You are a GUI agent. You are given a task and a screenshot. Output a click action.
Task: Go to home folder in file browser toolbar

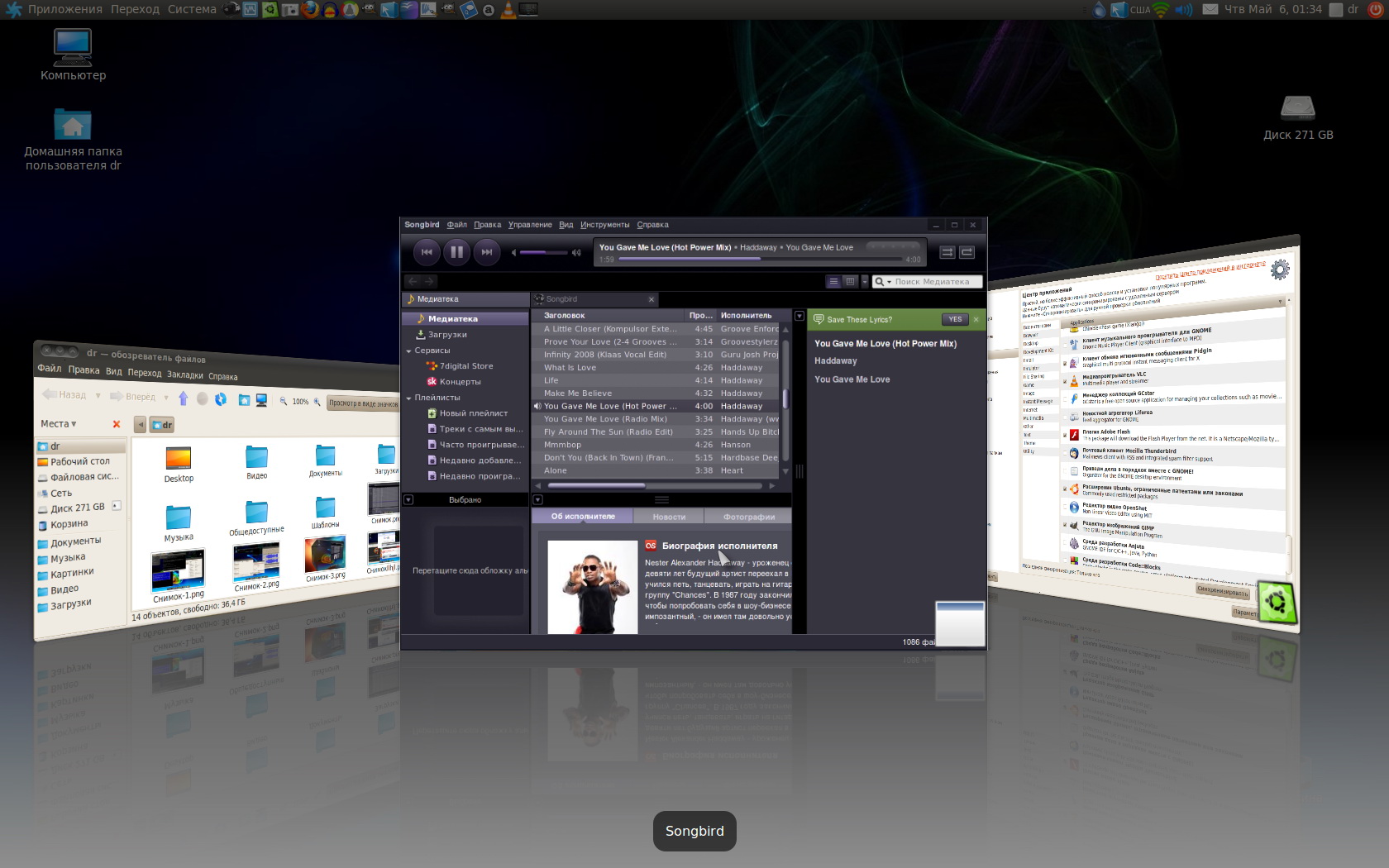pyautogui.click(x=244, y=400)
